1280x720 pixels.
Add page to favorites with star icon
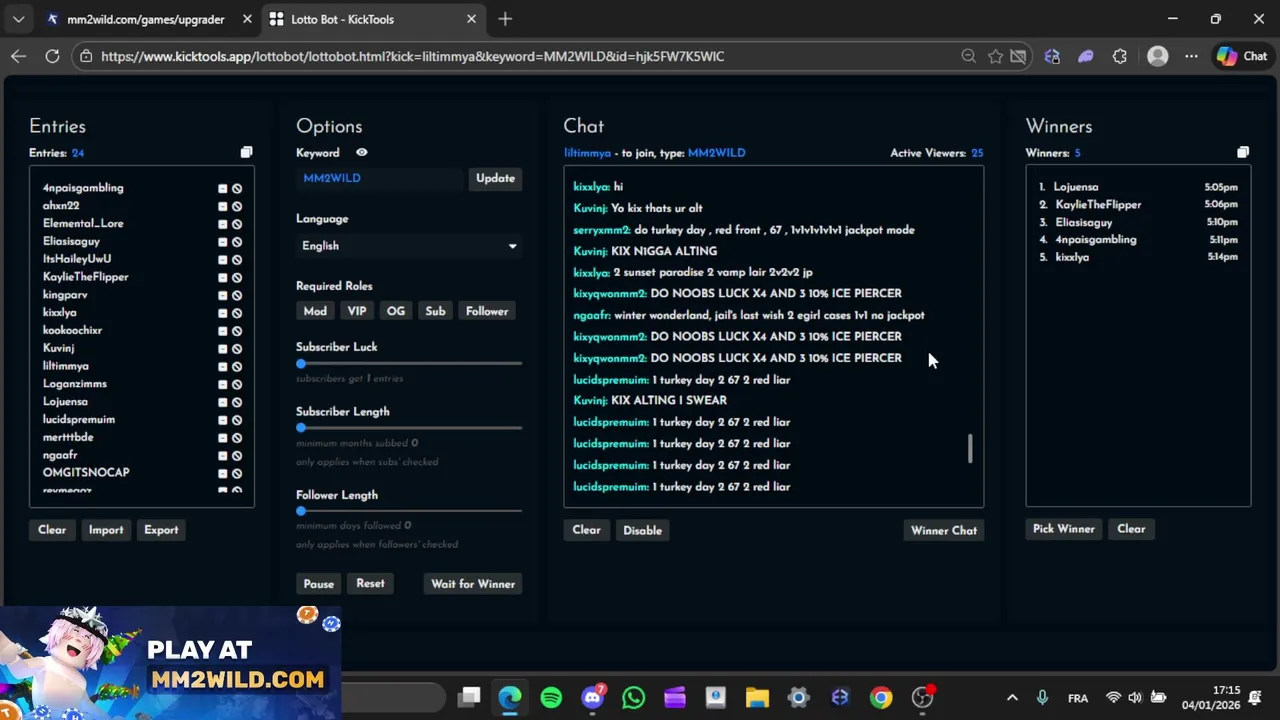point(995,56)
